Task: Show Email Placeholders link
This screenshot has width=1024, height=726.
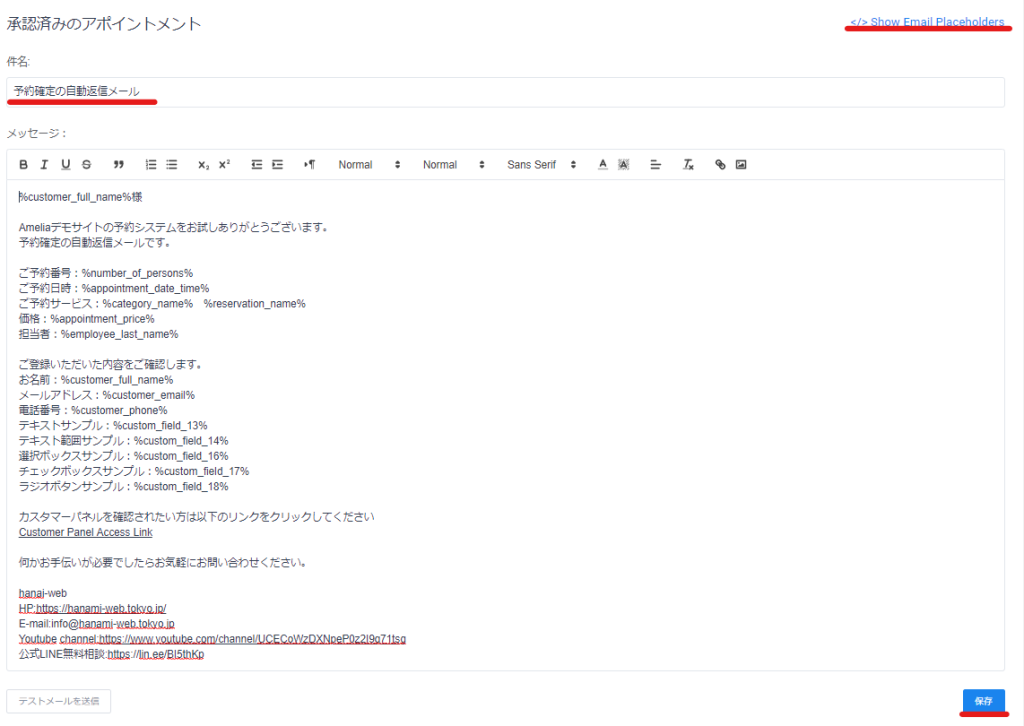Action: click(x=927, y=22)
